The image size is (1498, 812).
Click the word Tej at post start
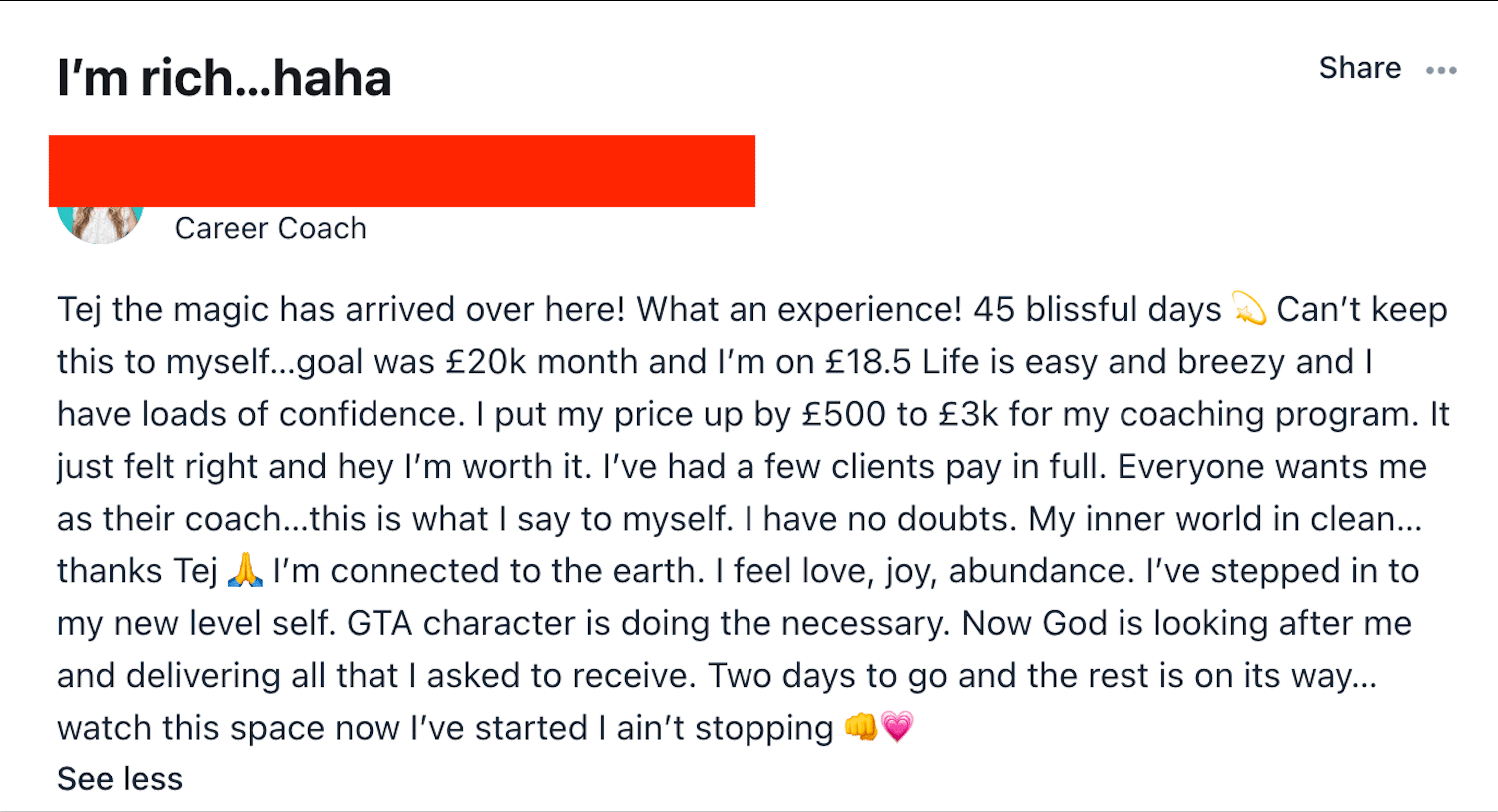(80, 309)
